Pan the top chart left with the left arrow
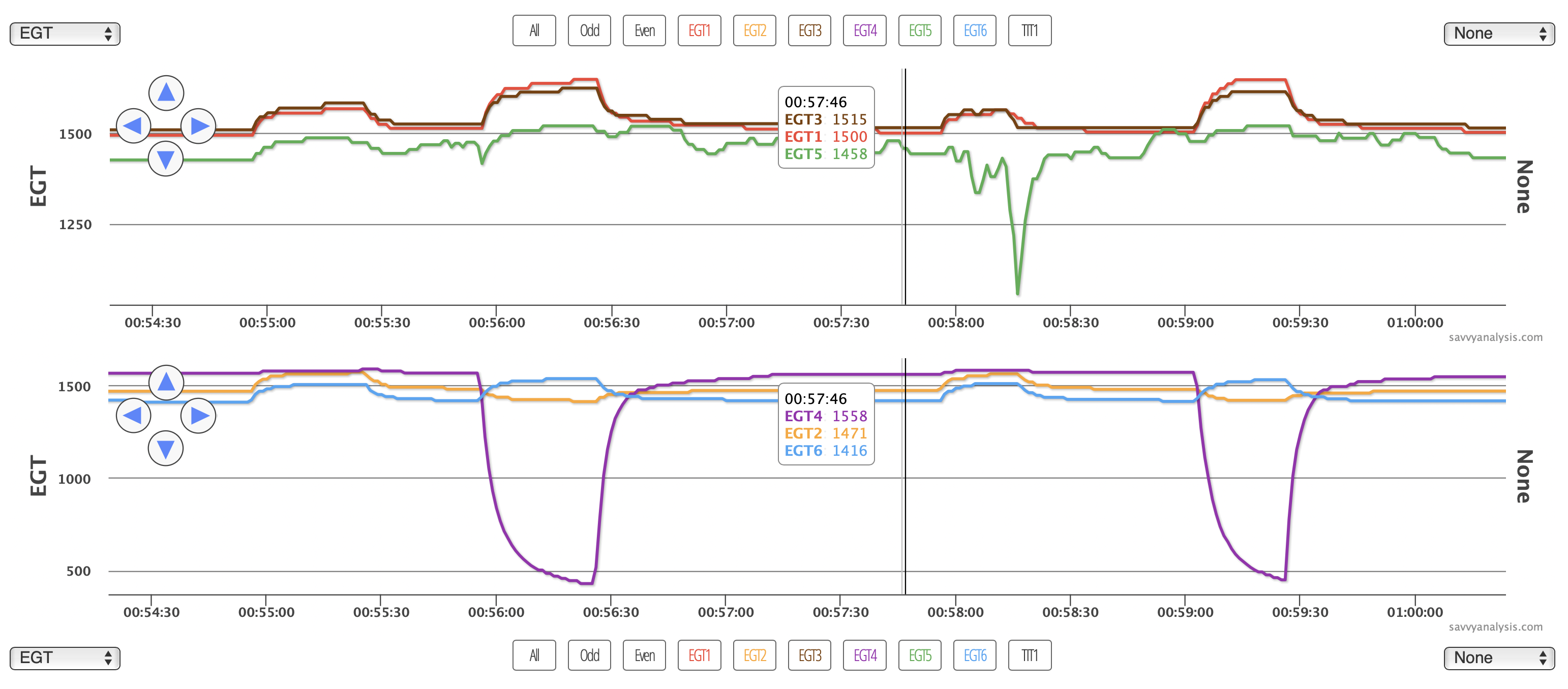Viewport: 1568px width, 689px height. click(133, 126)
